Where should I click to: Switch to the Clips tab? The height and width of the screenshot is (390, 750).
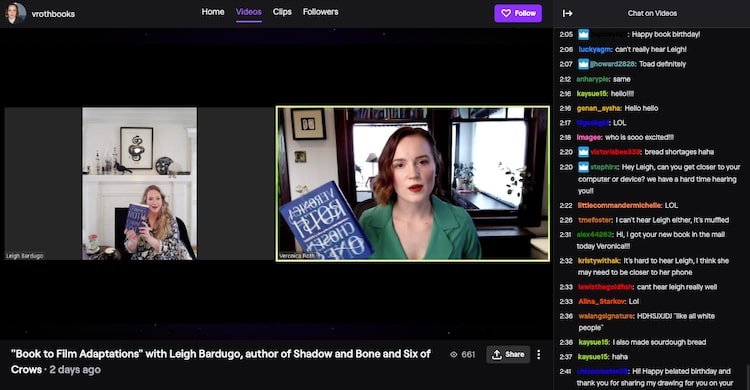tap(282, 12)
